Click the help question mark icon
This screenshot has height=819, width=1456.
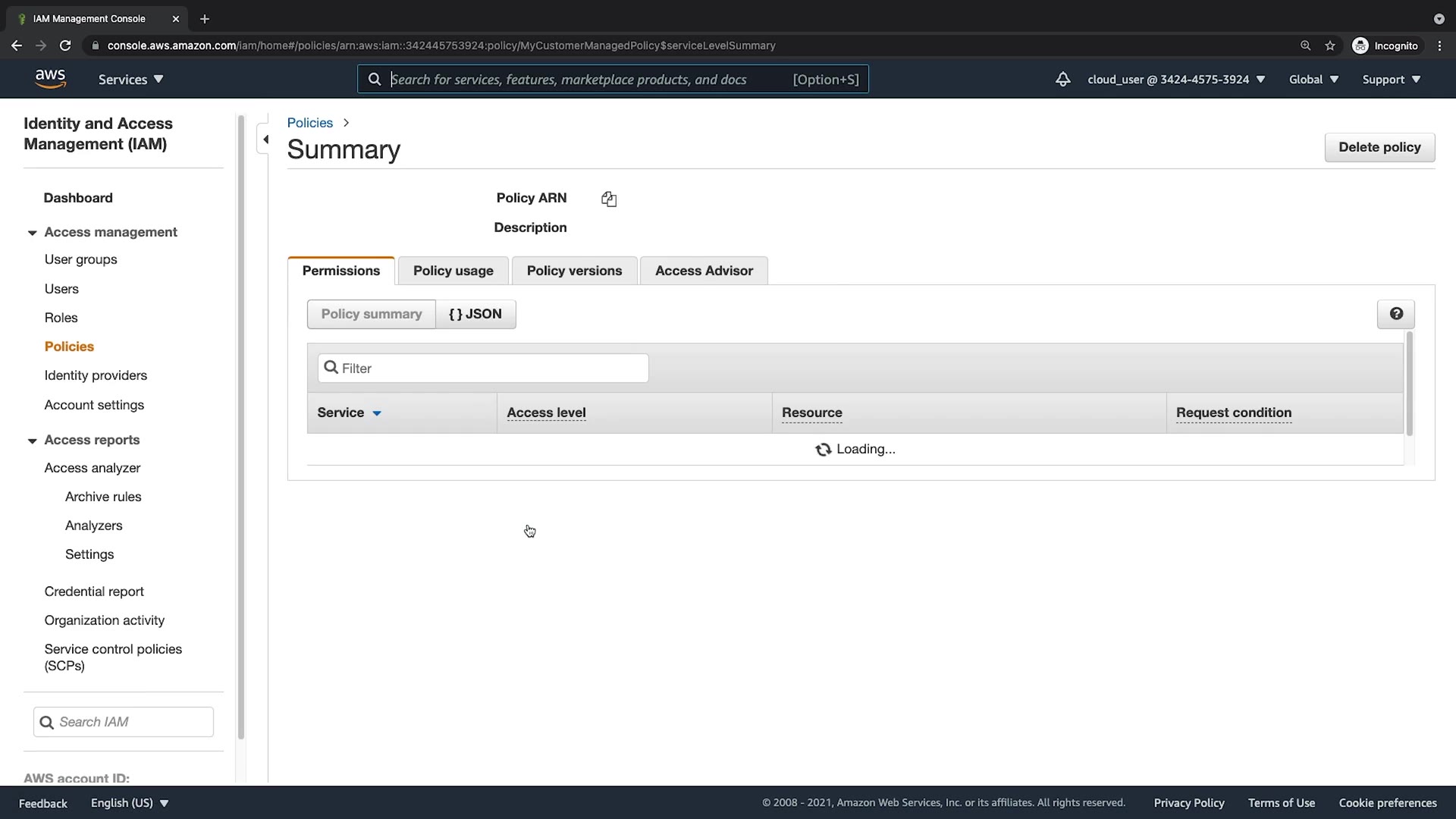point(1395,314)
